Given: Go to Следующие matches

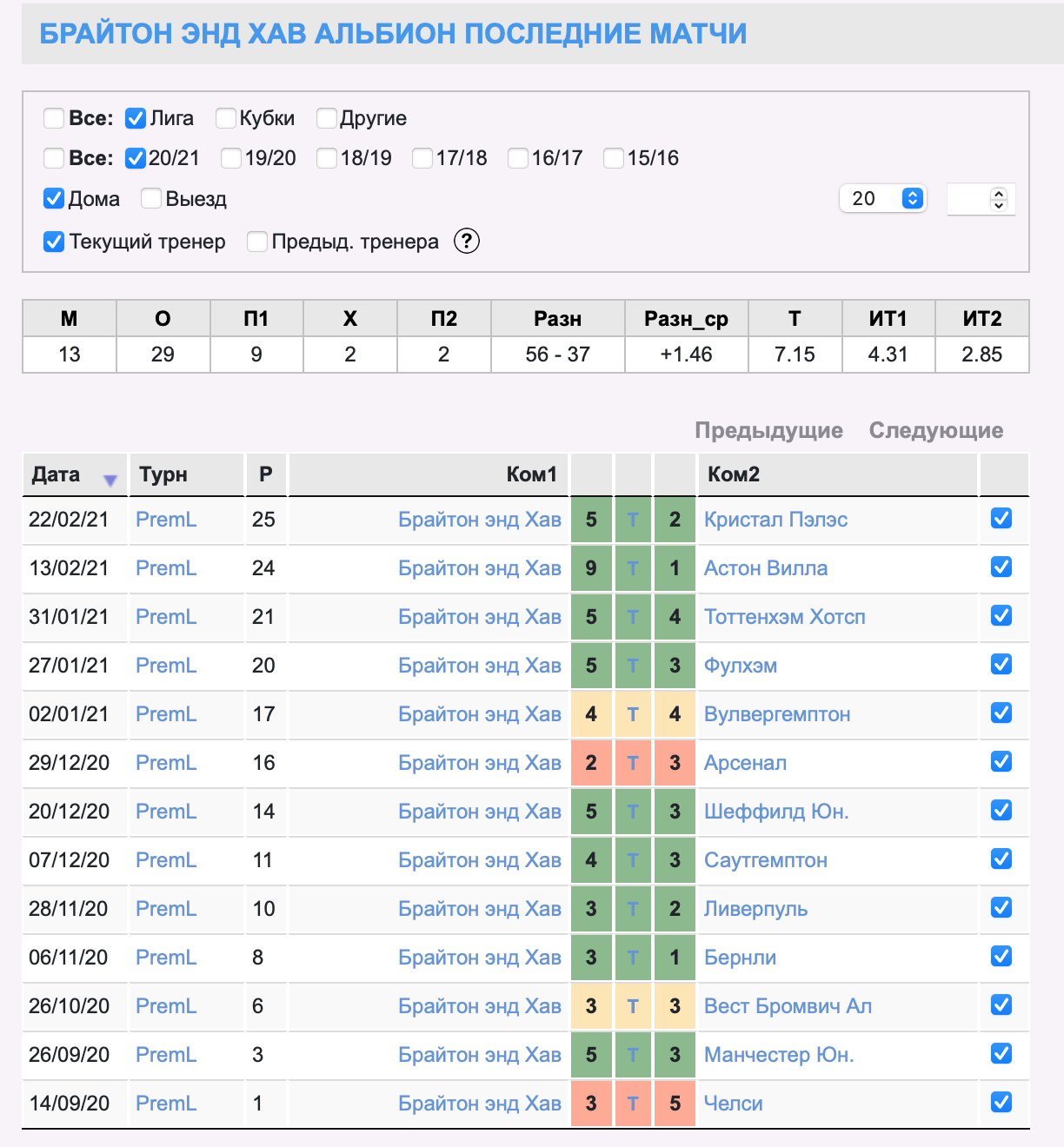Looking at the screenshot, I should click(x=936, y=430).
